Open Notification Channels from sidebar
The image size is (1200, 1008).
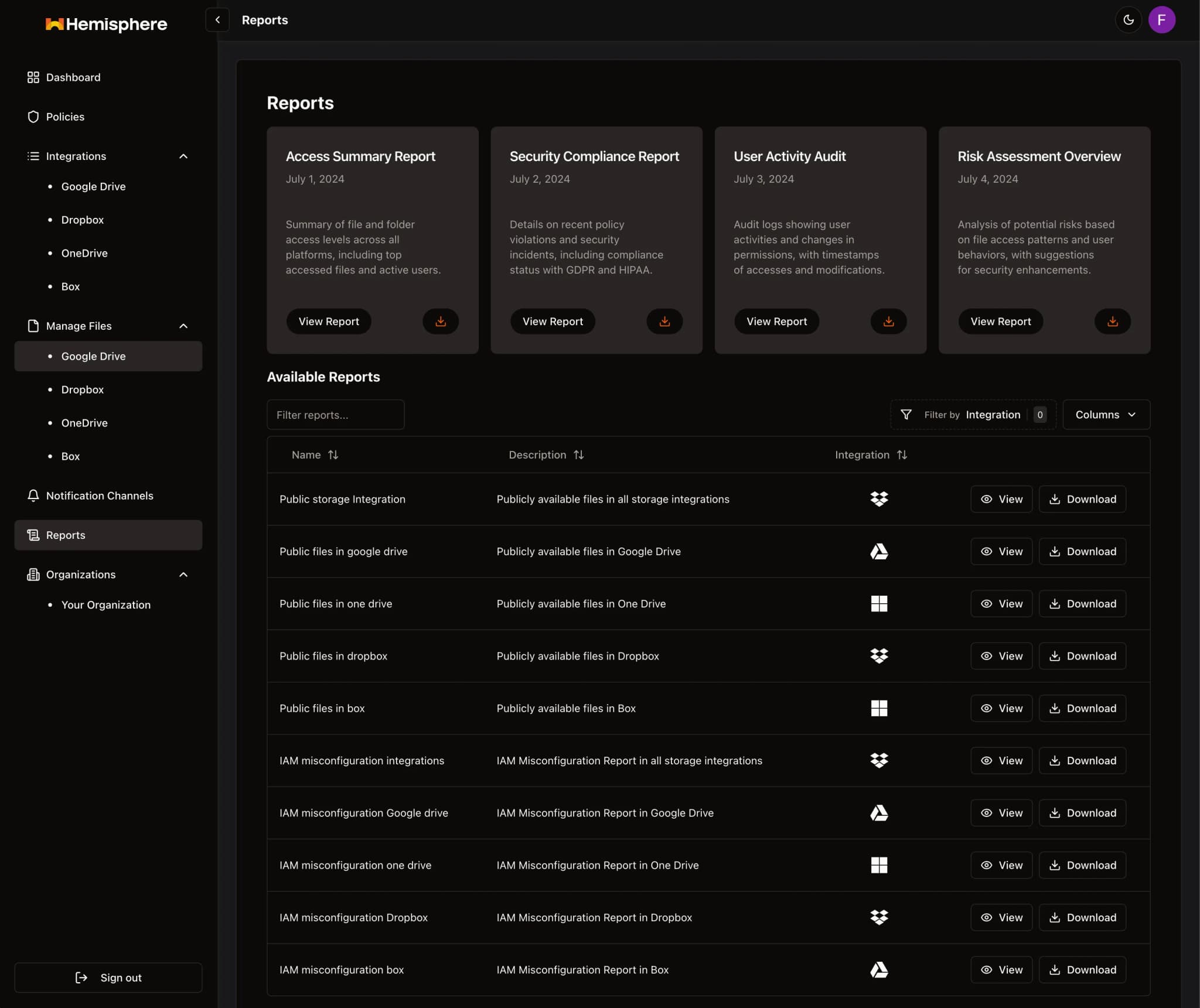tap(108, 496)
